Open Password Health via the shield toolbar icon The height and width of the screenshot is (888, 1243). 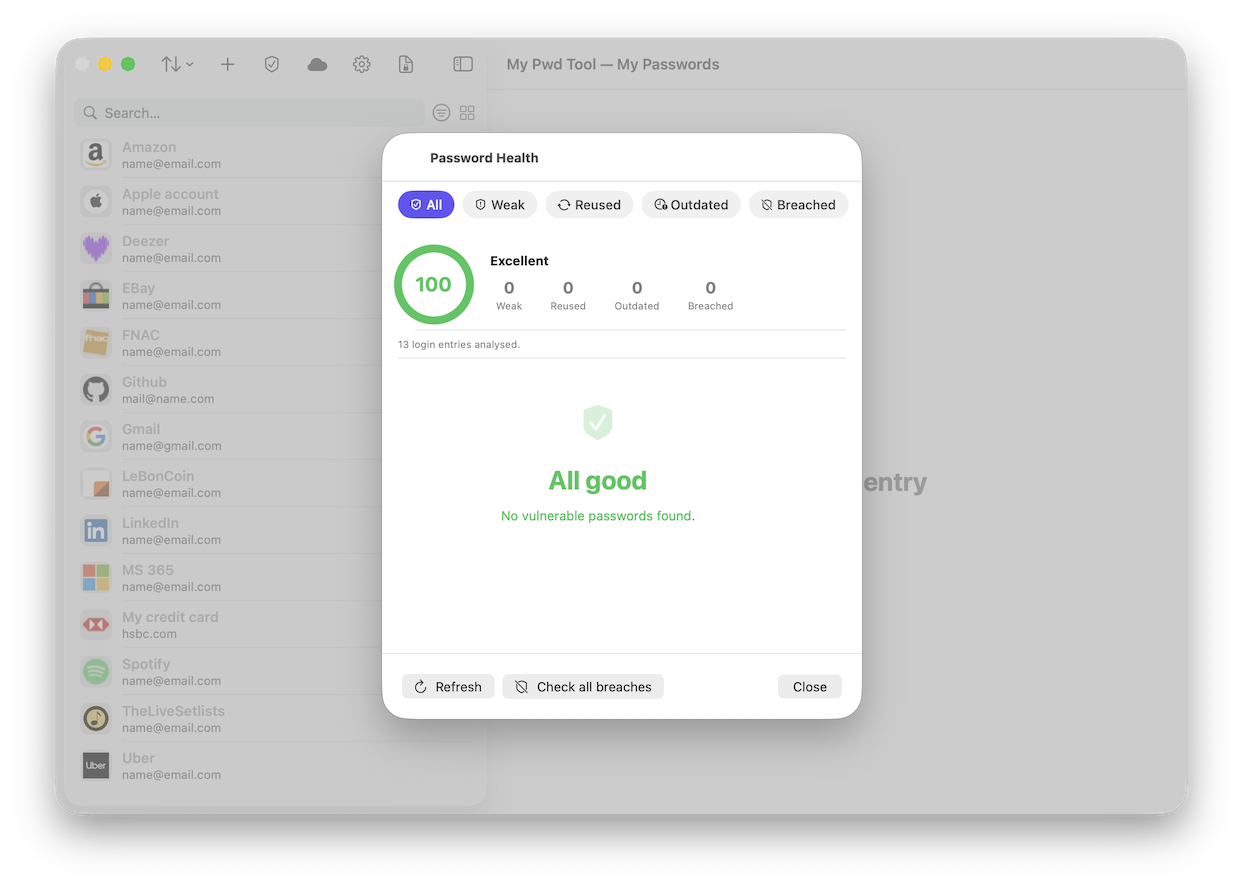pos(272,64)
